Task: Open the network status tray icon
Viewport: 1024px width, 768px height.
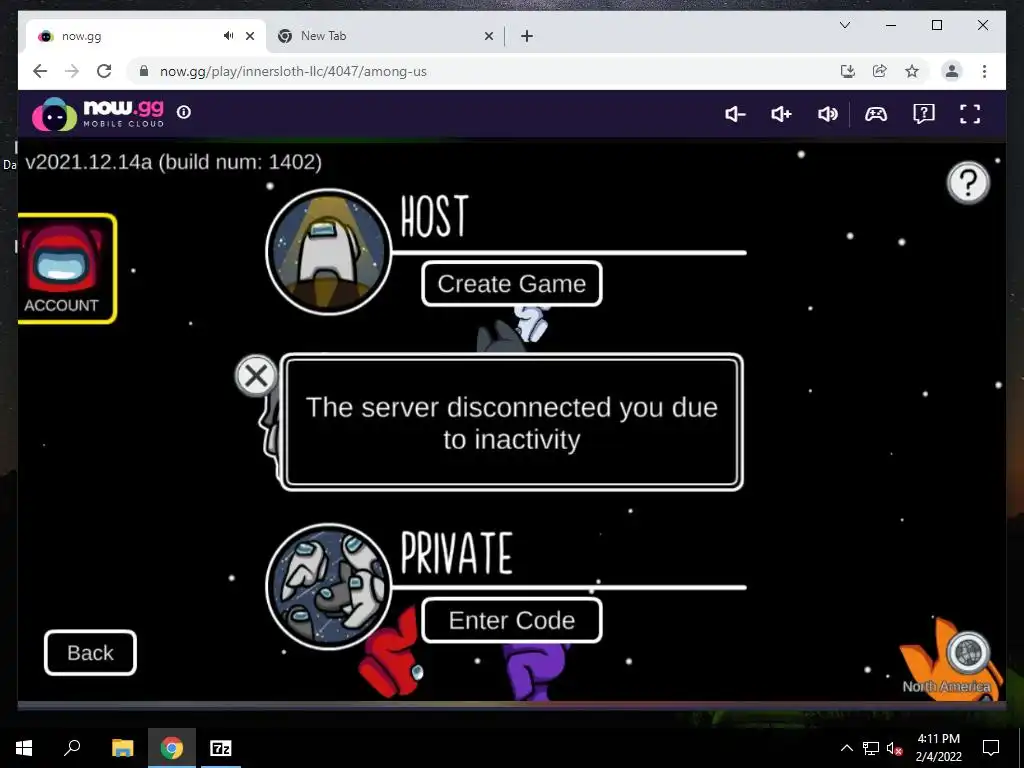Action: click(x=871, y=748)
